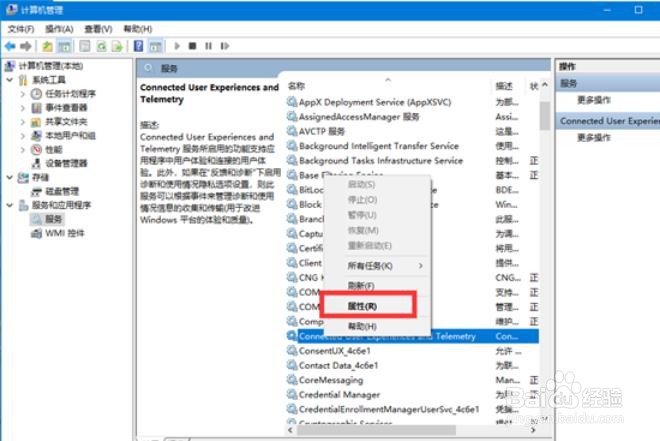Choose 属性(R) in the context menu

[x=362, y=306]
